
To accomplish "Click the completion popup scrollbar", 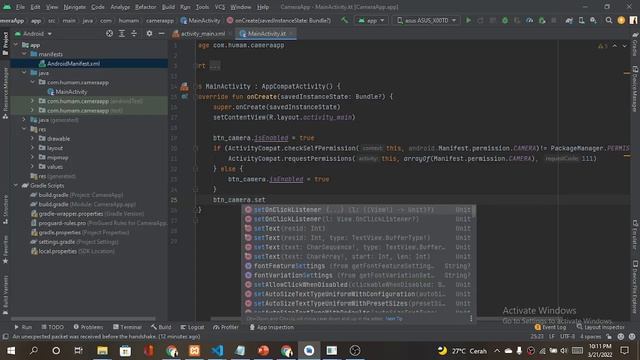I will [x=473, y=211].
